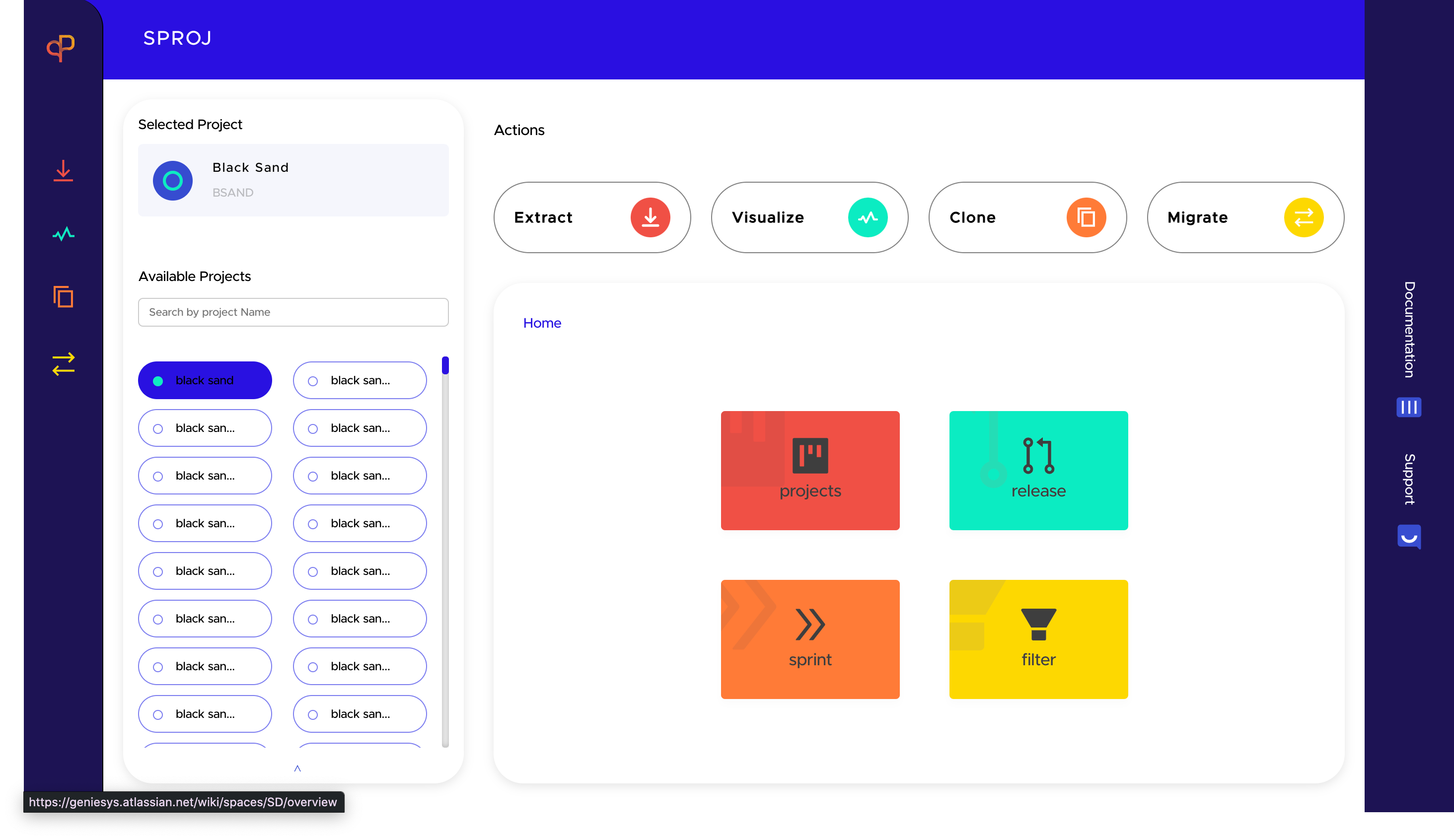
Task: Click the pull-request icon on release tile
Action: click(x=1038, y=455)
